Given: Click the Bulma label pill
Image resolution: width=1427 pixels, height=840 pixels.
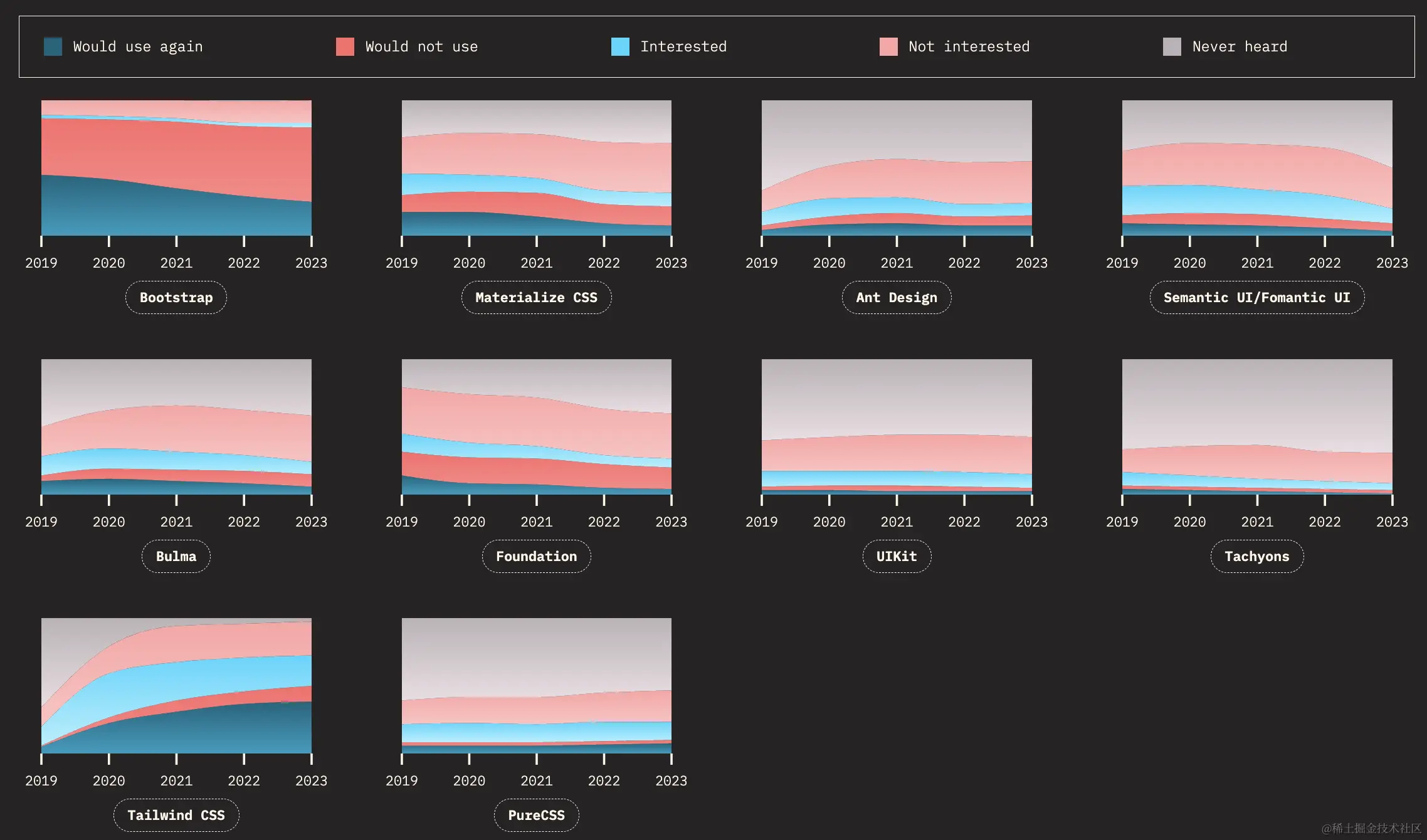Looking at the screenshot, I should [176, 557].
